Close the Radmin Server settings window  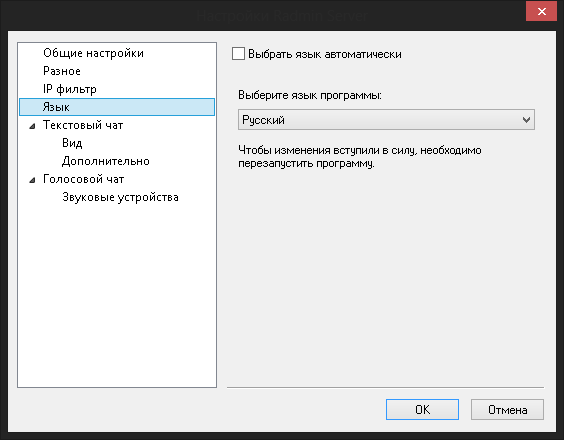(x=541, y=12)
